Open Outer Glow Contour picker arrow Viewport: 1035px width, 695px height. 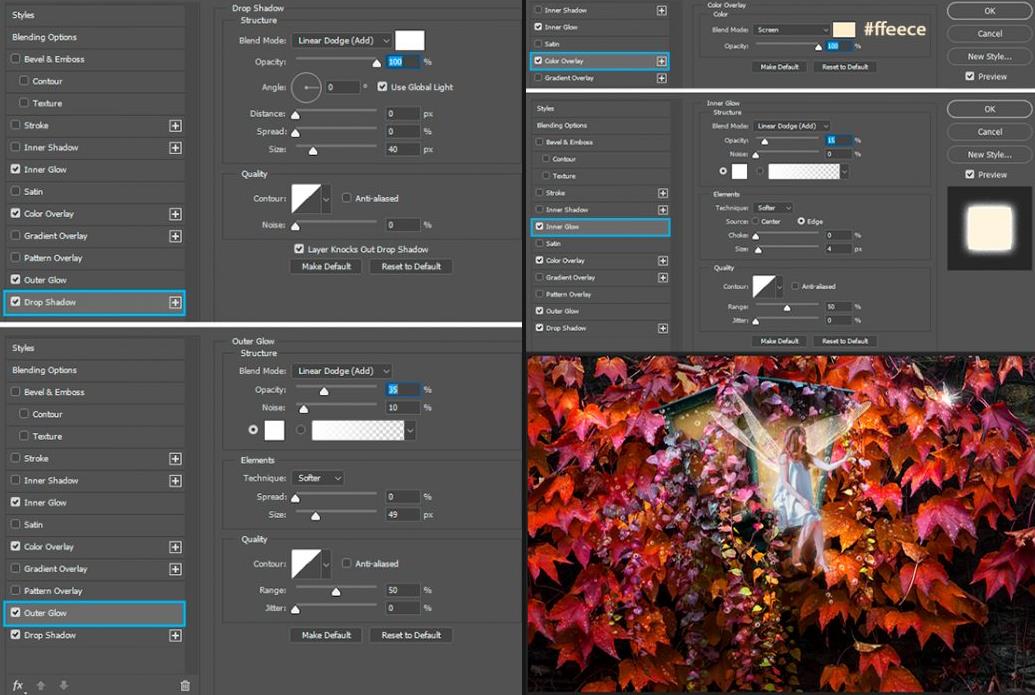point(326,564)
